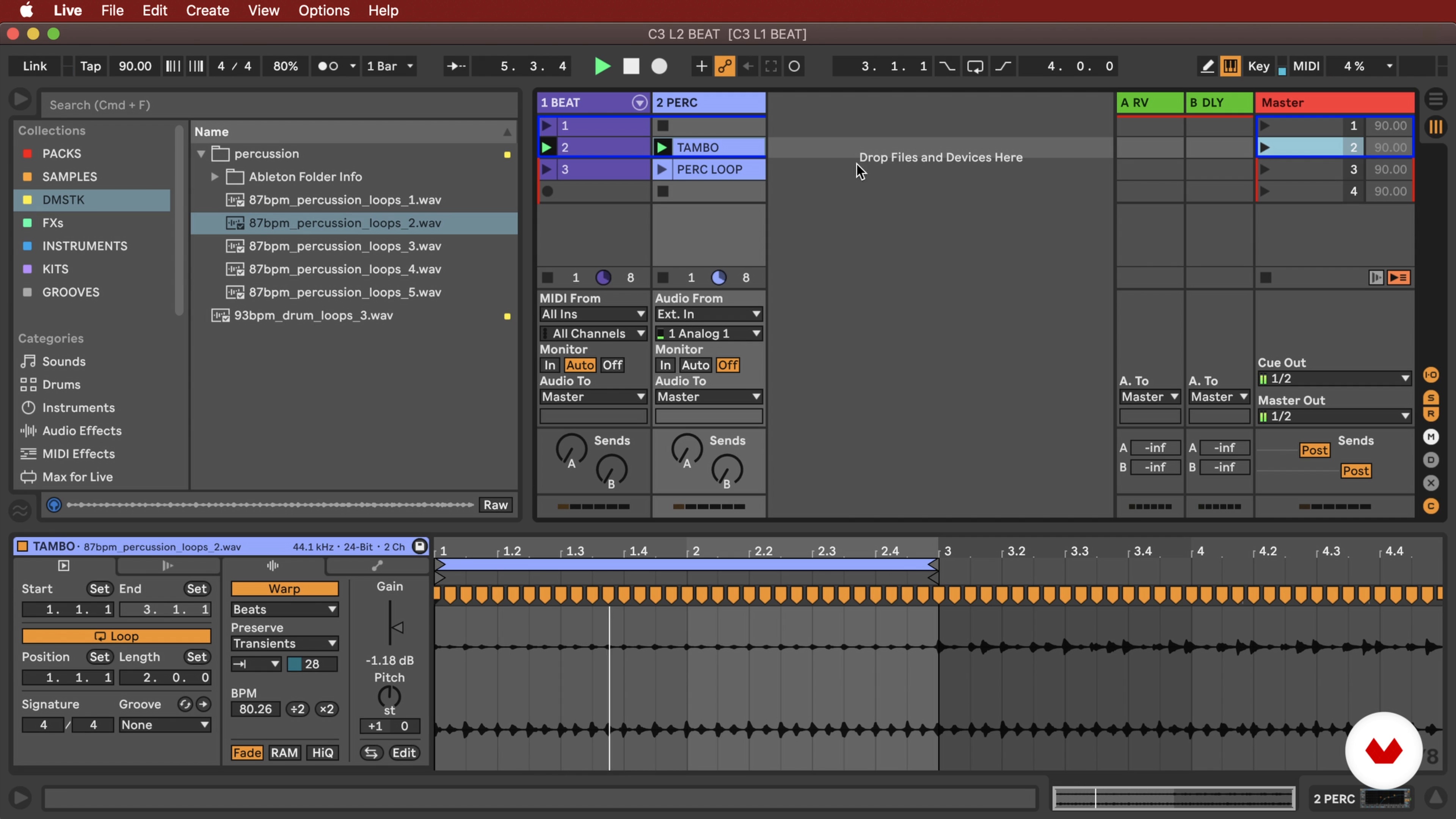Set 1 BEAT monitor to In
This screenshot has height=819, width=1456.
[x=549, y=365]
